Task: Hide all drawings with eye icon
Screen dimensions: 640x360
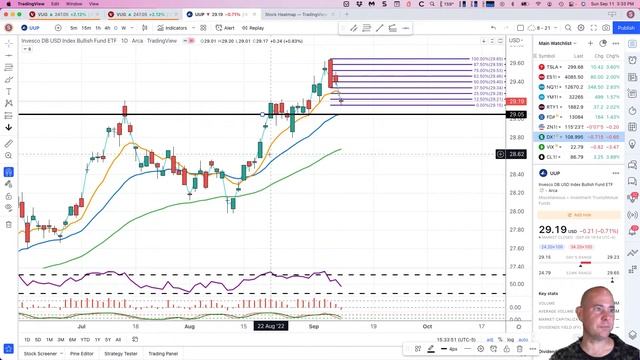Action: tap(9, 208)
